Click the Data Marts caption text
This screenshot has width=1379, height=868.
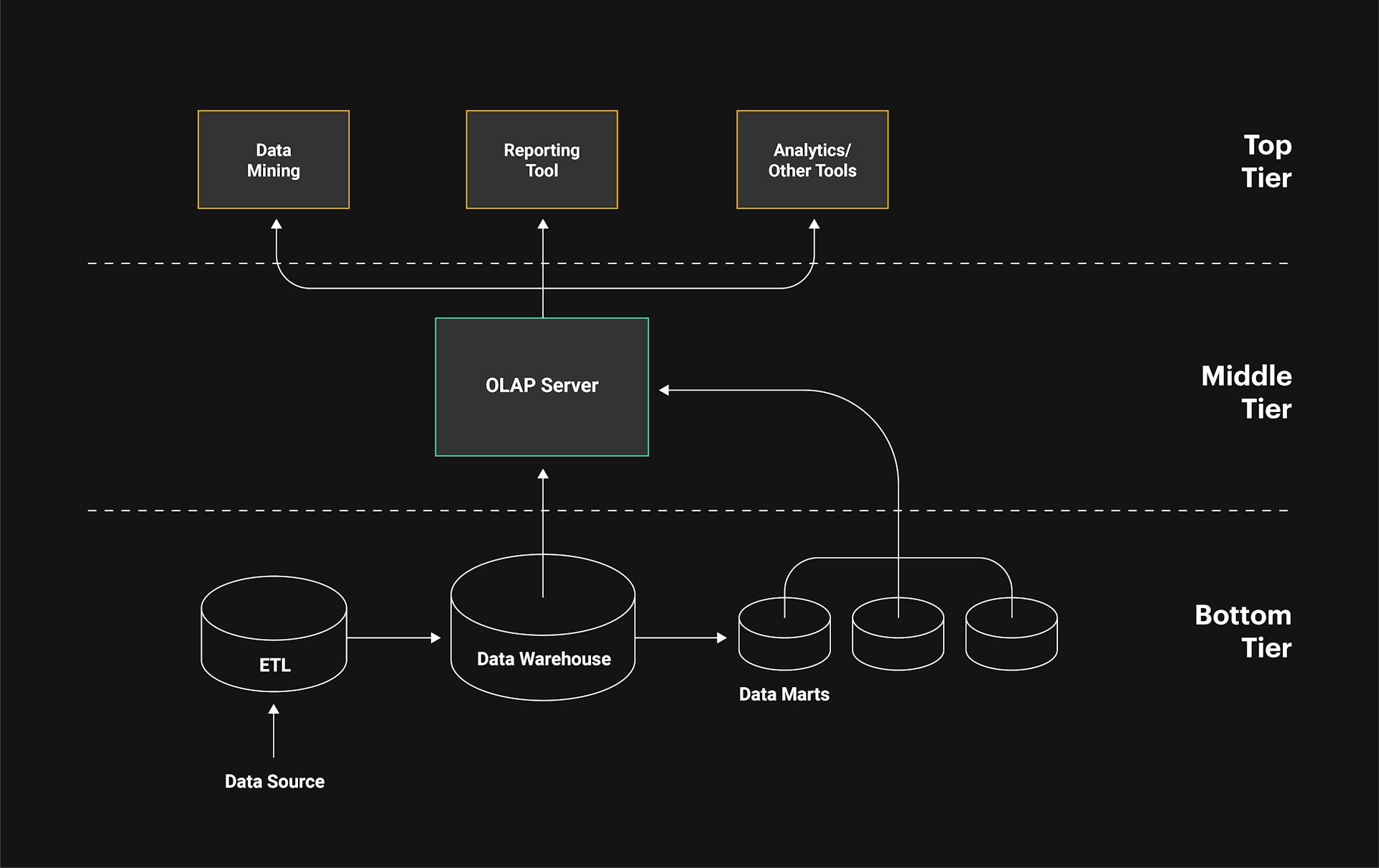[x=784, y=694]
